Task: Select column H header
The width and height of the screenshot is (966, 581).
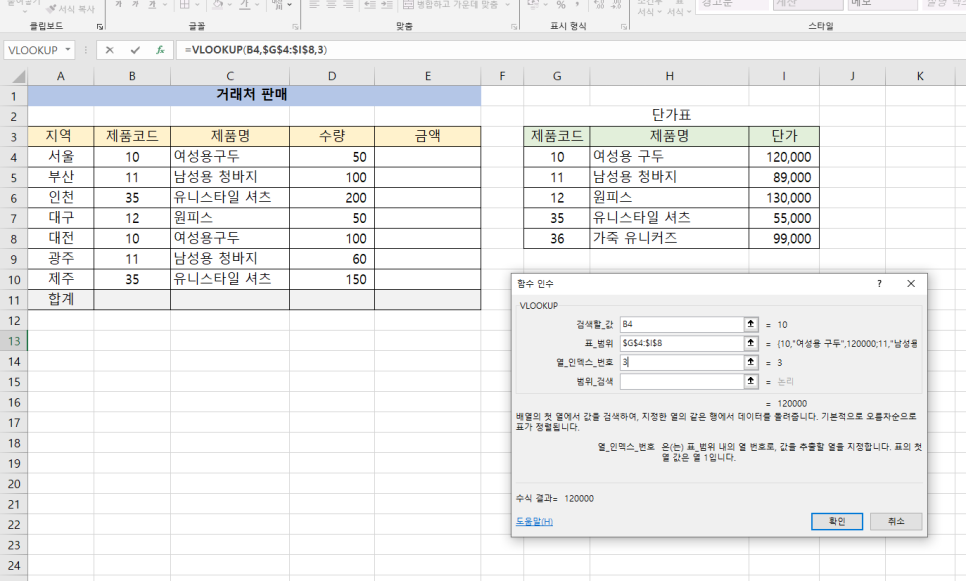Action: coord(669,76)
